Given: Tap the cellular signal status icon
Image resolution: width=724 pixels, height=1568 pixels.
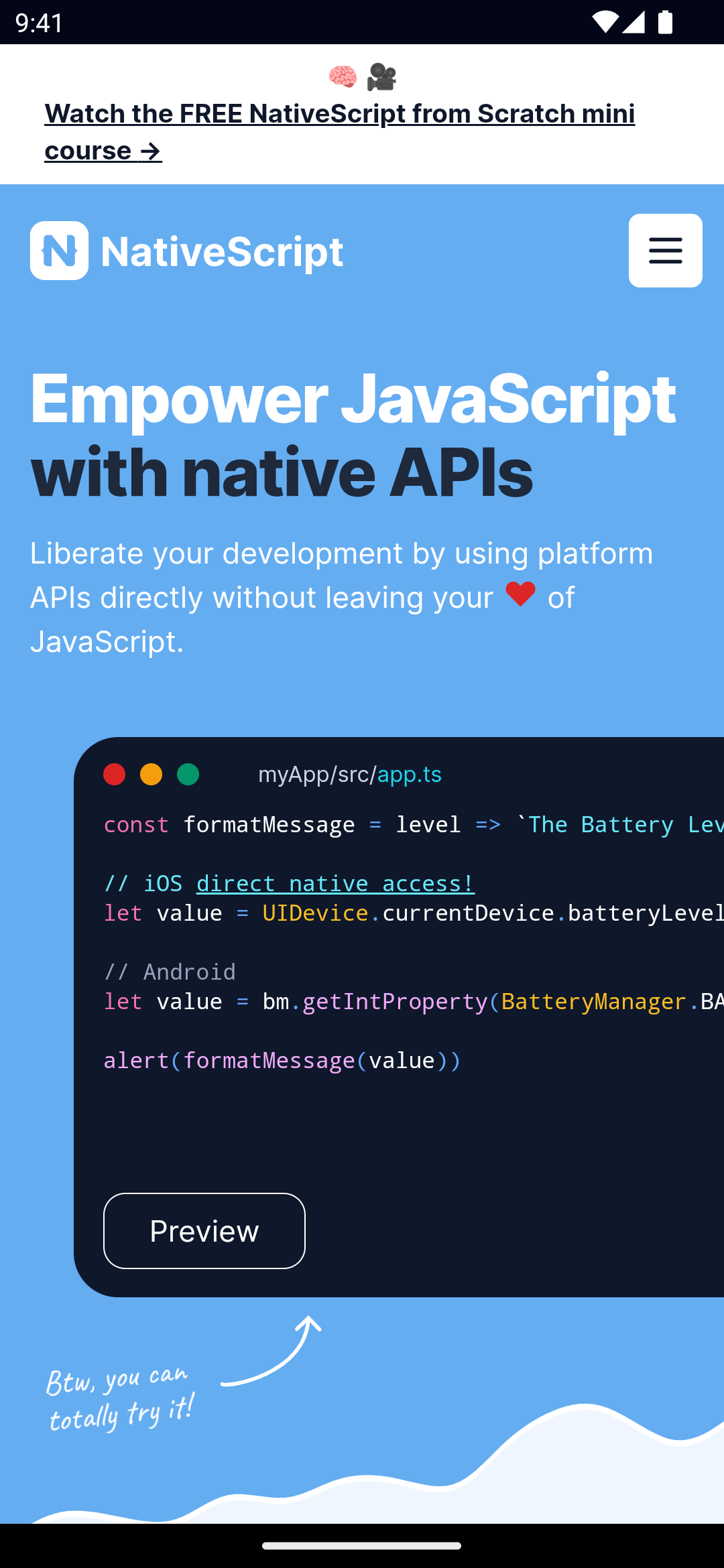Looking at the screenshot, I should (633, 22).
